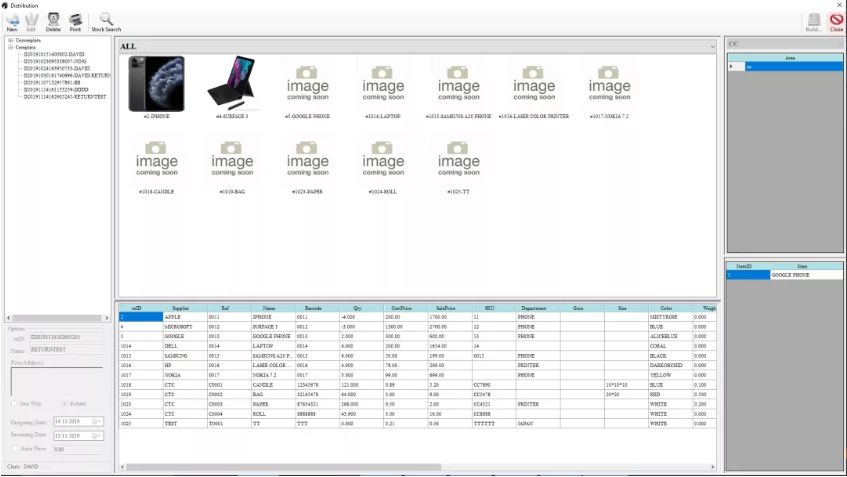The width and height of the screenshot is (847, 477).
Task: Select the Return radio button
Action: 65,403
